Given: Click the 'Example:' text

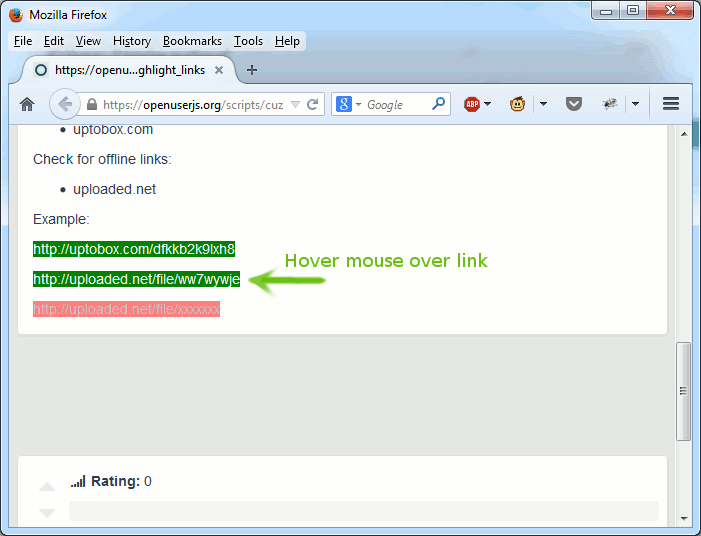Looking at the screenshot, I should pos(61,219).
